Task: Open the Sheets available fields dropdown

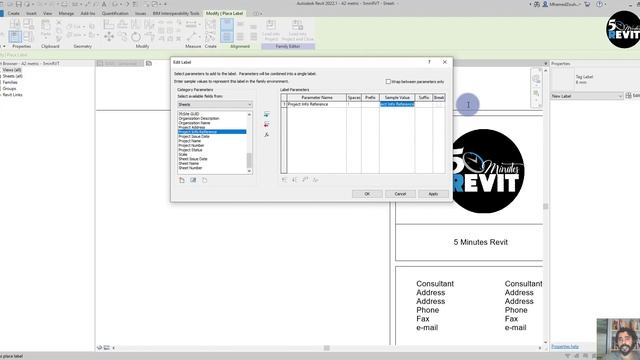Action: (x=215, y=104)
